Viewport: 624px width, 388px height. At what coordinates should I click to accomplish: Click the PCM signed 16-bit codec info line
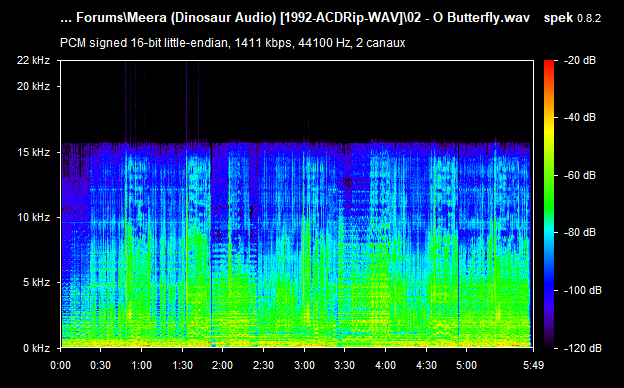pyautogui.click(x=232, y=43)
